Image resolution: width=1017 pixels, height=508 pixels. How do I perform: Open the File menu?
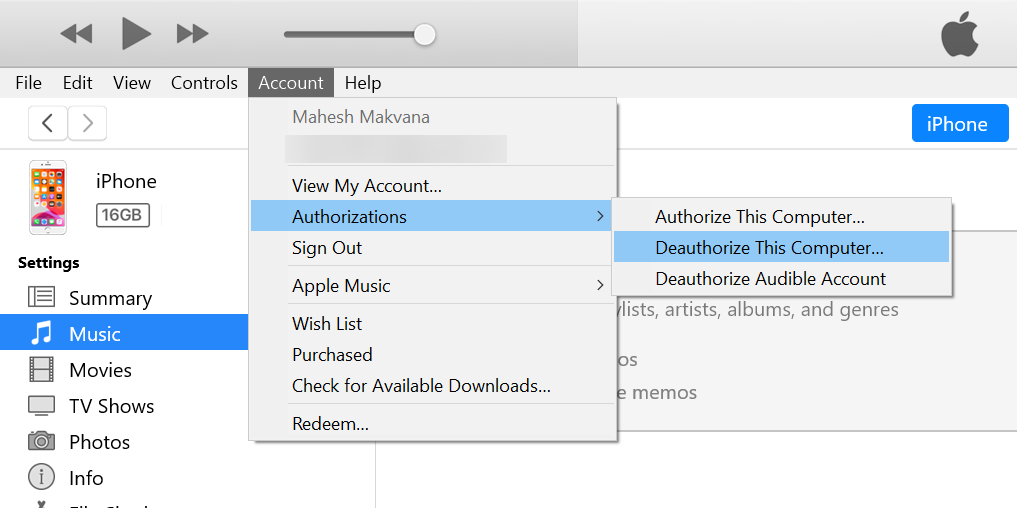(29, 83)
